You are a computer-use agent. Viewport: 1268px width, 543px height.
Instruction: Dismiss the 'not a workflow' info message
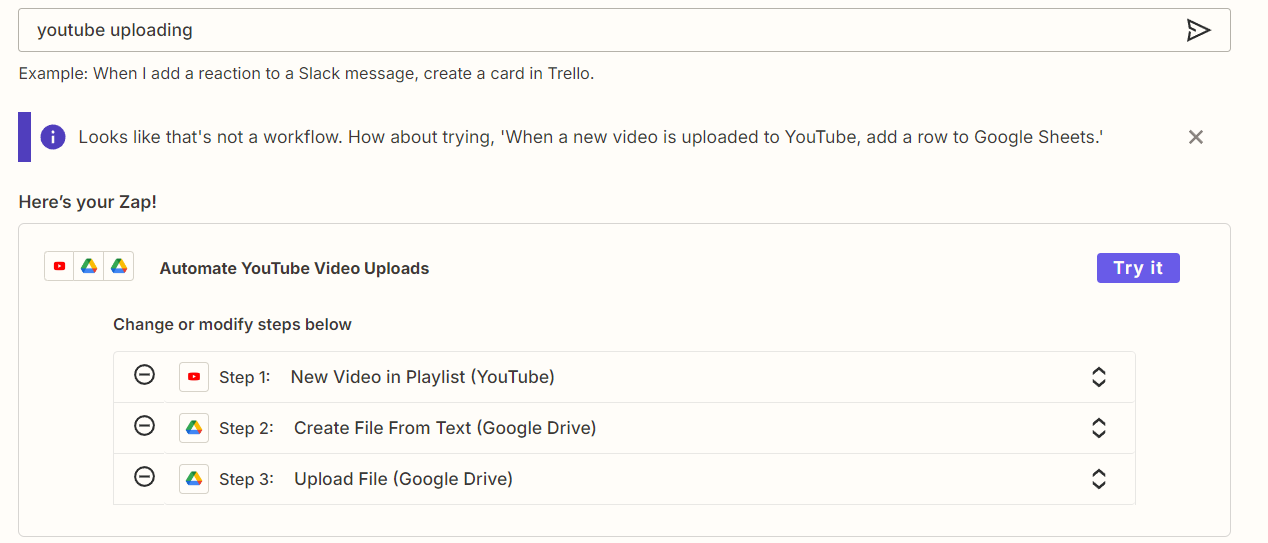point(1195,137)
